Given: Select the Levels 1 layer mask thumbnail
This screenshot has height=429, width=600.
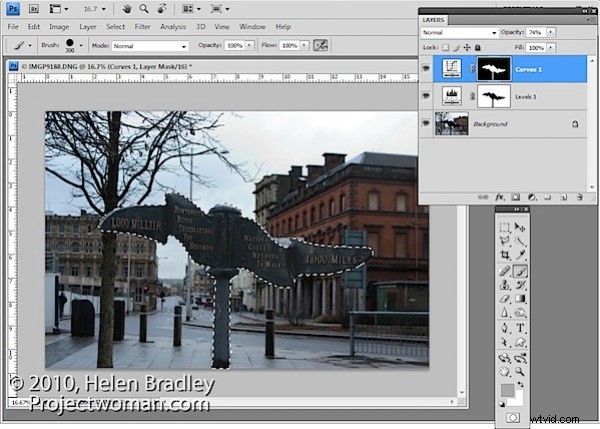Looking at the screenshot, I should (494, 96).
